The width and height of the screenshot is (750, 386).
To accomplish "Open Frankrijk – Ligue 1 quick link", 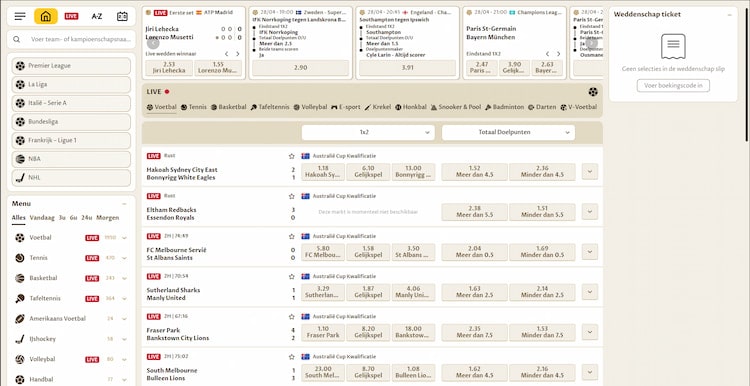I will [x=71, y=141].
